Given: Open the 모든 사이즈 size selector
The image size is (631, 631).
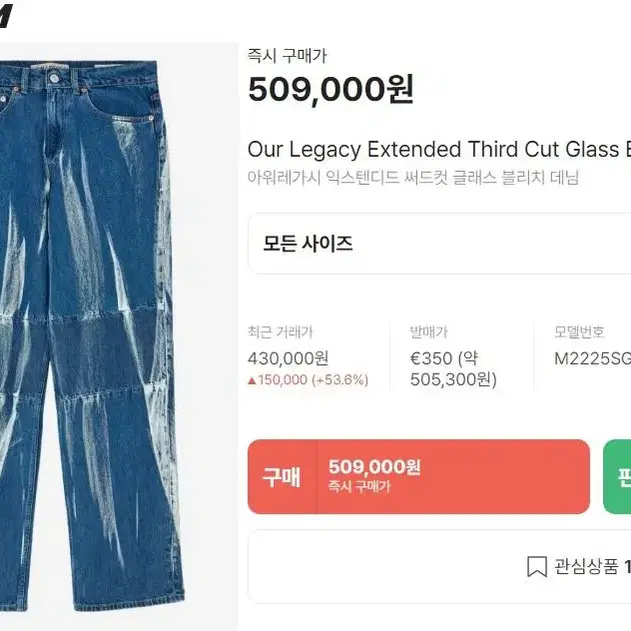Looking at the screenshot, I should pyautogui.click(x=439, y=244).
